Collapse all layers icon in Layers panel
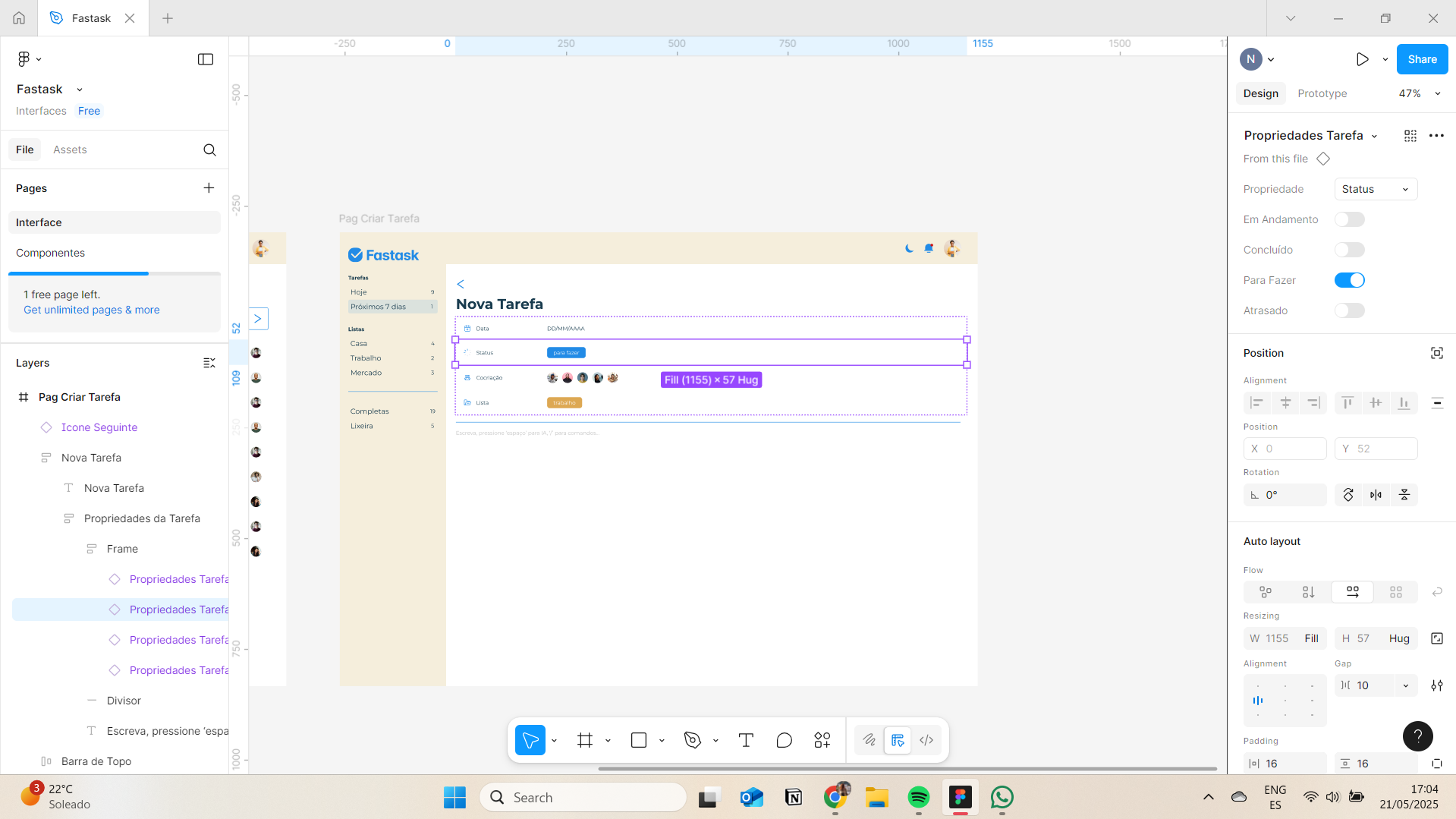Image resolution: width=1456 pixels, height=819 pixels. pos(209,363)
